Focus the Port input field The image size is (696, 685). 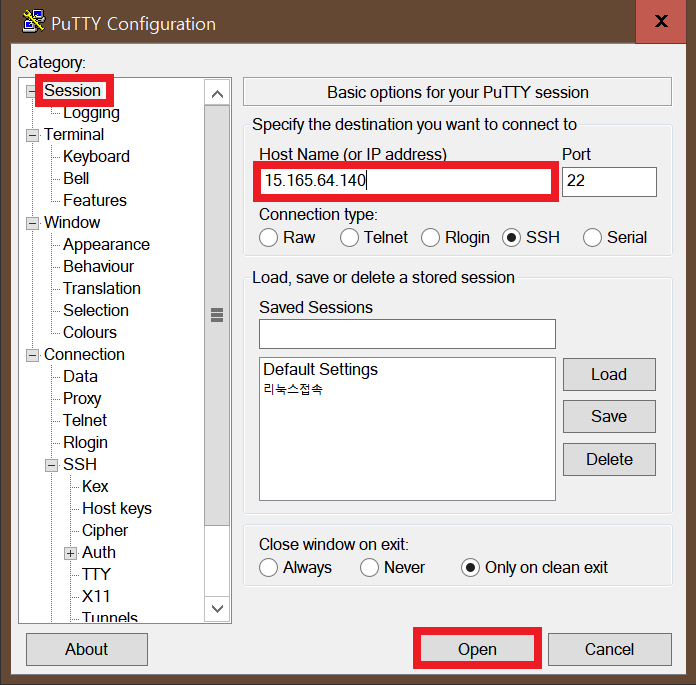pos(609,182)
